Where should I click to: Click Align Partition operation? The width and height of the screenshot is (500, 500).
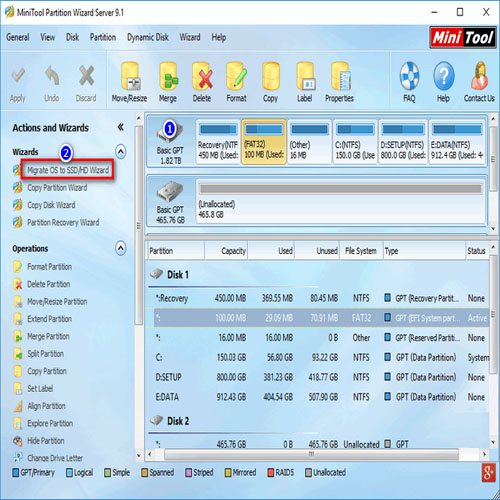coord(46,406)
